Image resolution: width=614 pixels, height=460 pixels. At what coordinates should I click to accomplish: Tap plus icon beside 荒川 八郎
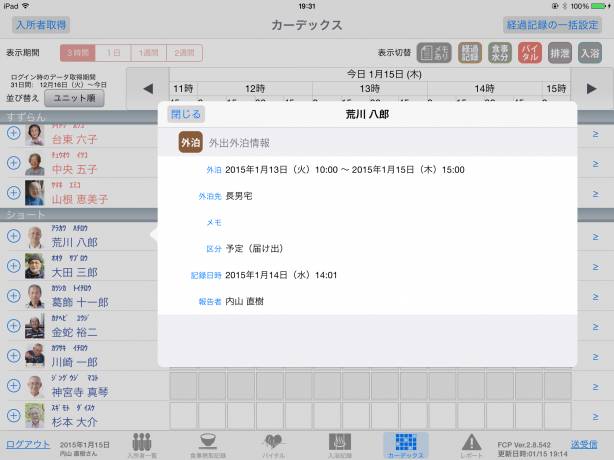13,236
